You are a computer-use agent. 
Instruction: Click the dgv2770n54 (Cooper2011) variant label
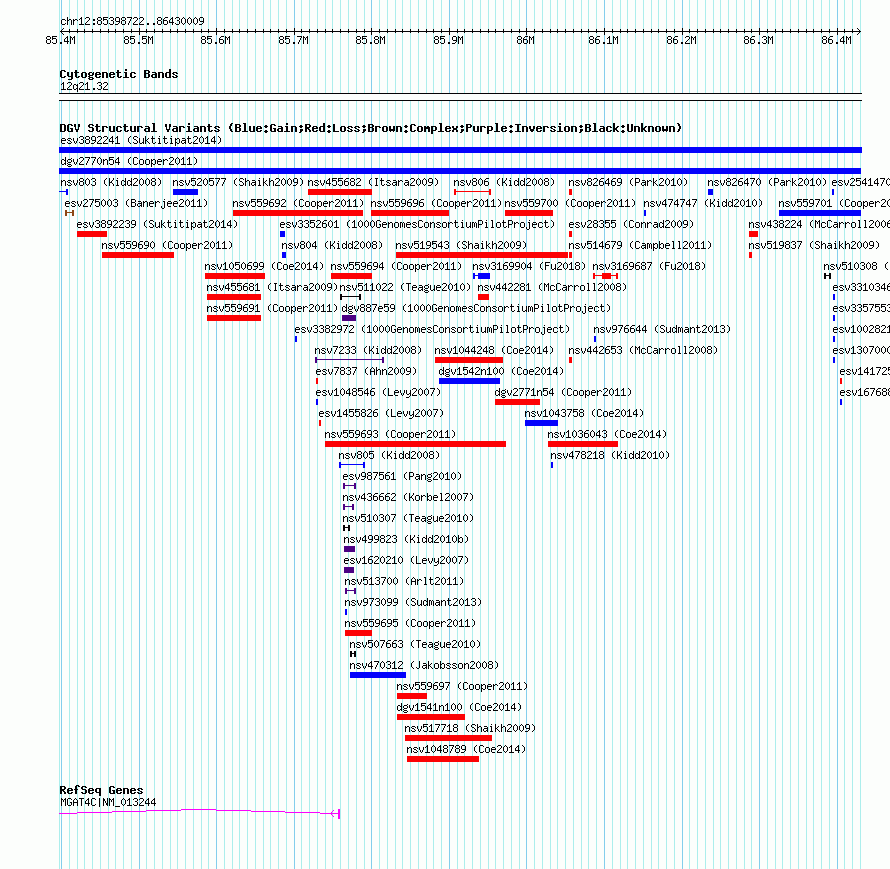coord(129,161)
